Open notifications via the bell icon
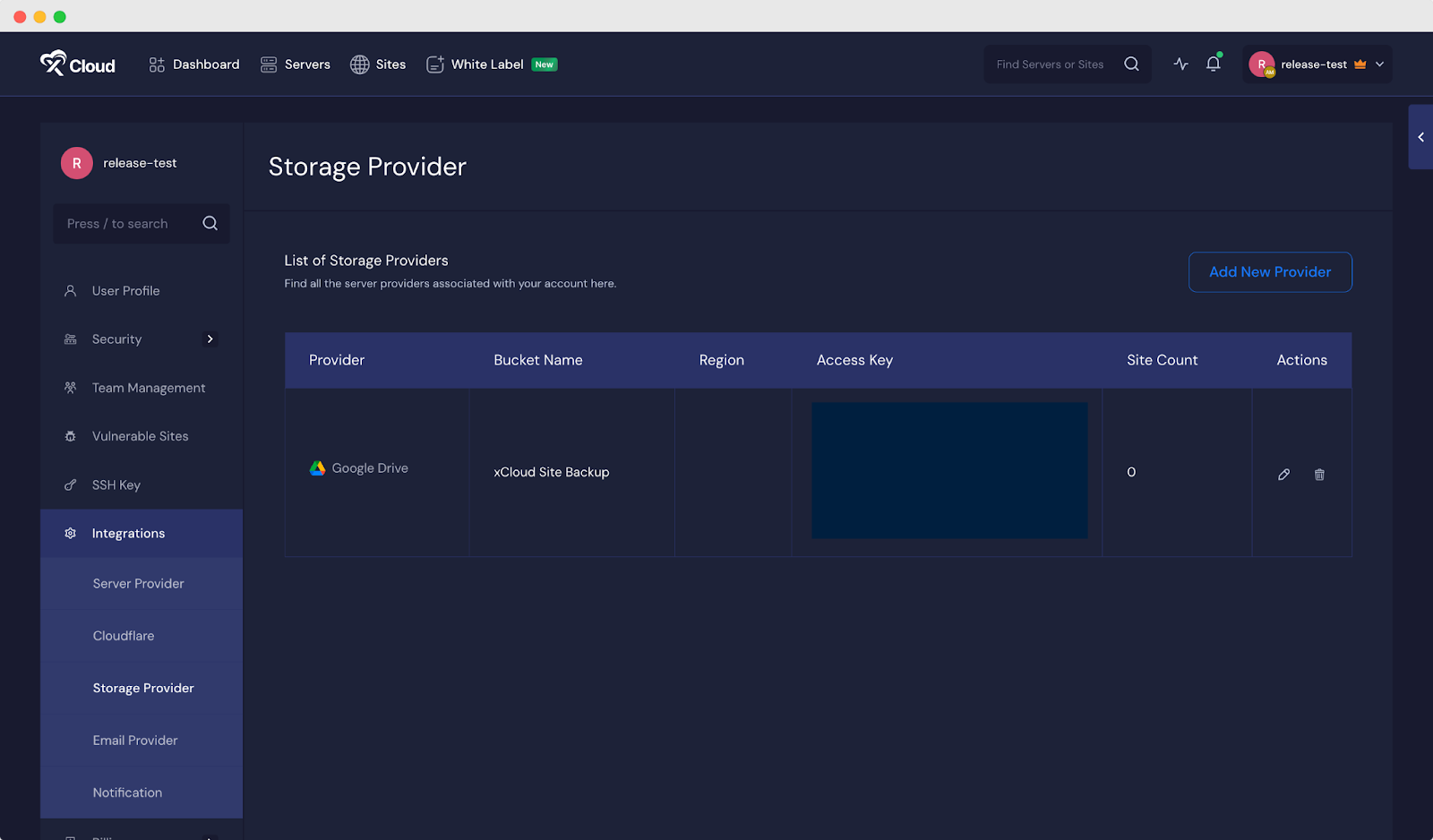1433x840 pixels. (x=1214, y=64)
